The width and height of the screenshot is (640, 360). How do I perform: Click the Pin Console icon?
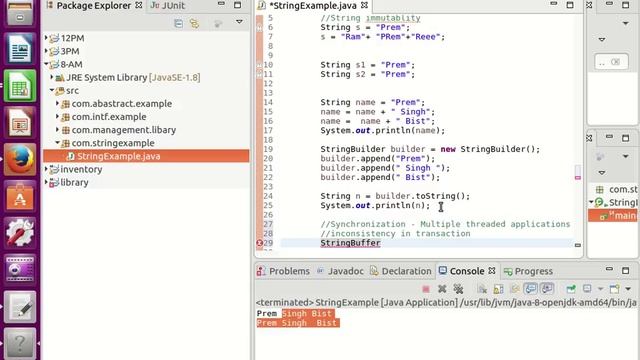(x=571, y=289)
